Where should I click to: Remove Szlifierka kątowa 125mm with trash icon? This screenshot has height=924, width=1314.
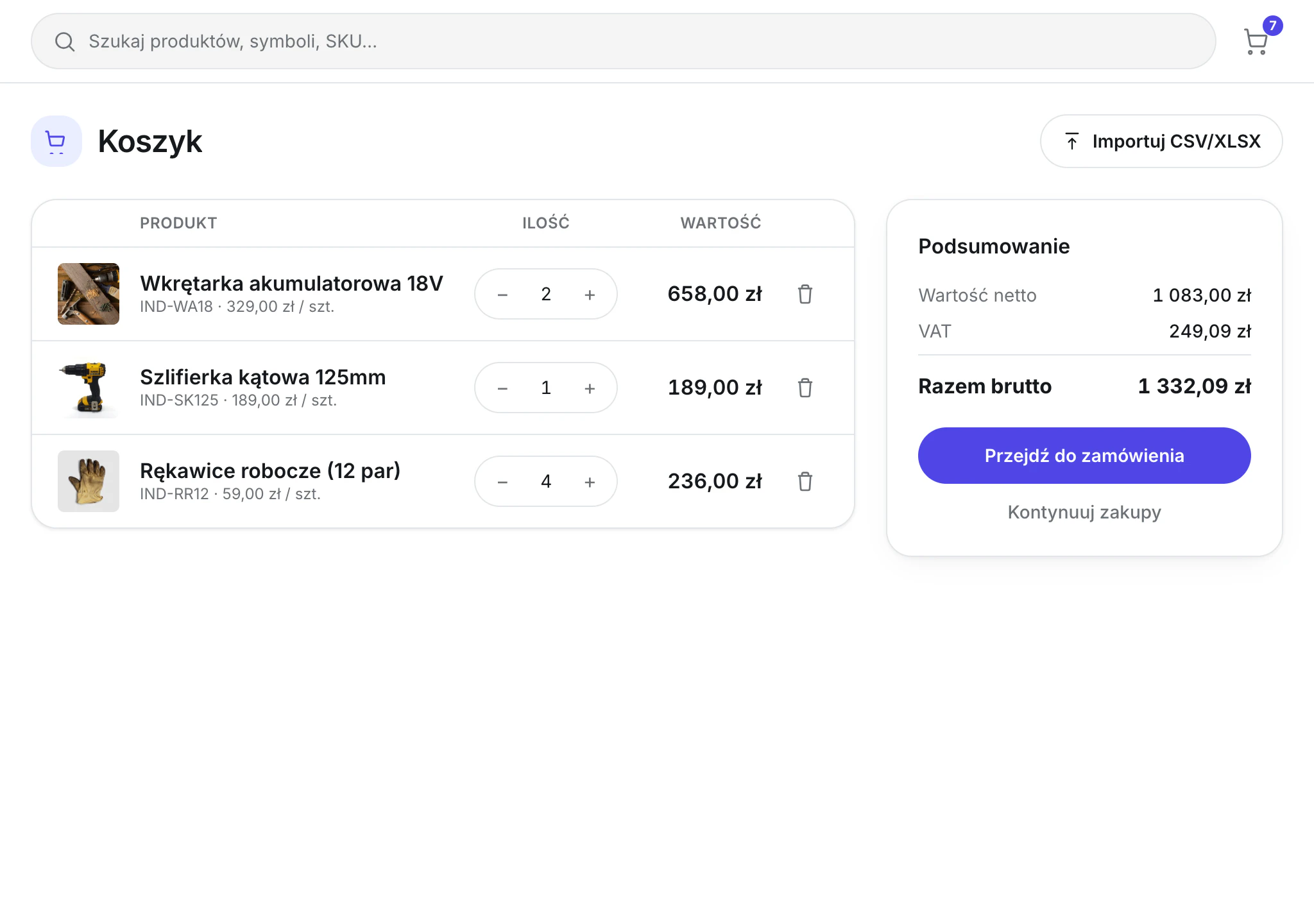click(805, 388)
